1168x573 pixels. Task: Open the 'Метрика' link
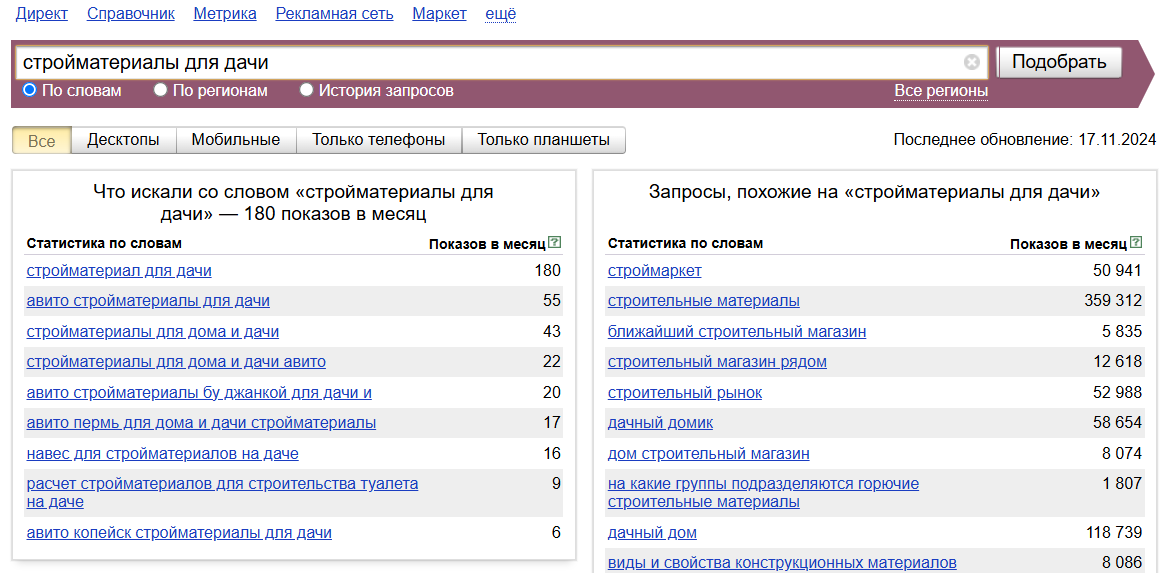tap(225, 13)
